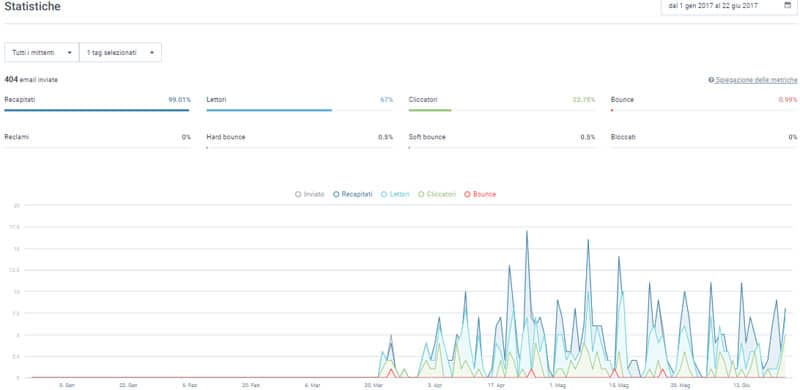
Task: Open the Tutti i mittenti dropdown
Action: coord(42,52)
